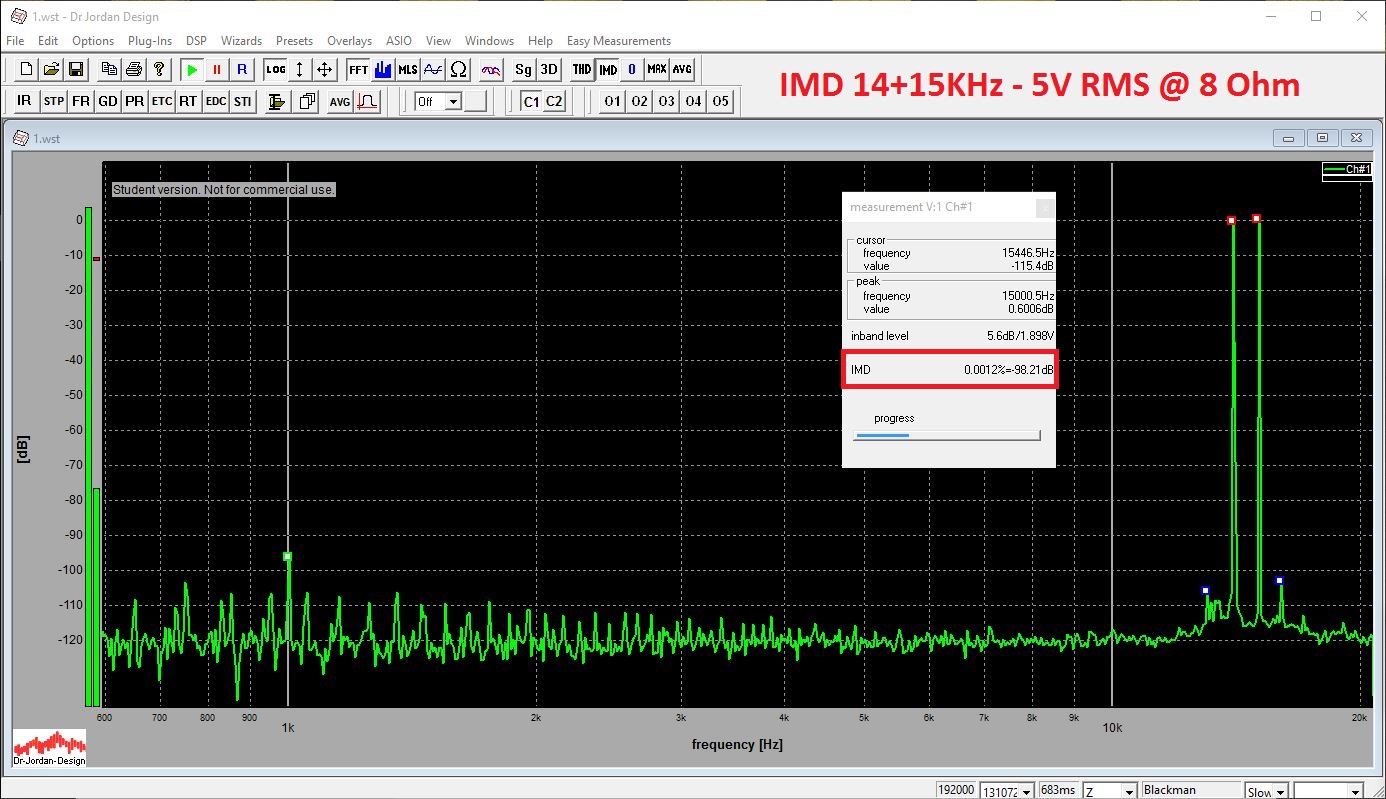Viewport: 1386px width, 799px height.
Task: Open the 3D view icon
Action: pyautogui.click(x=549, y=70)
